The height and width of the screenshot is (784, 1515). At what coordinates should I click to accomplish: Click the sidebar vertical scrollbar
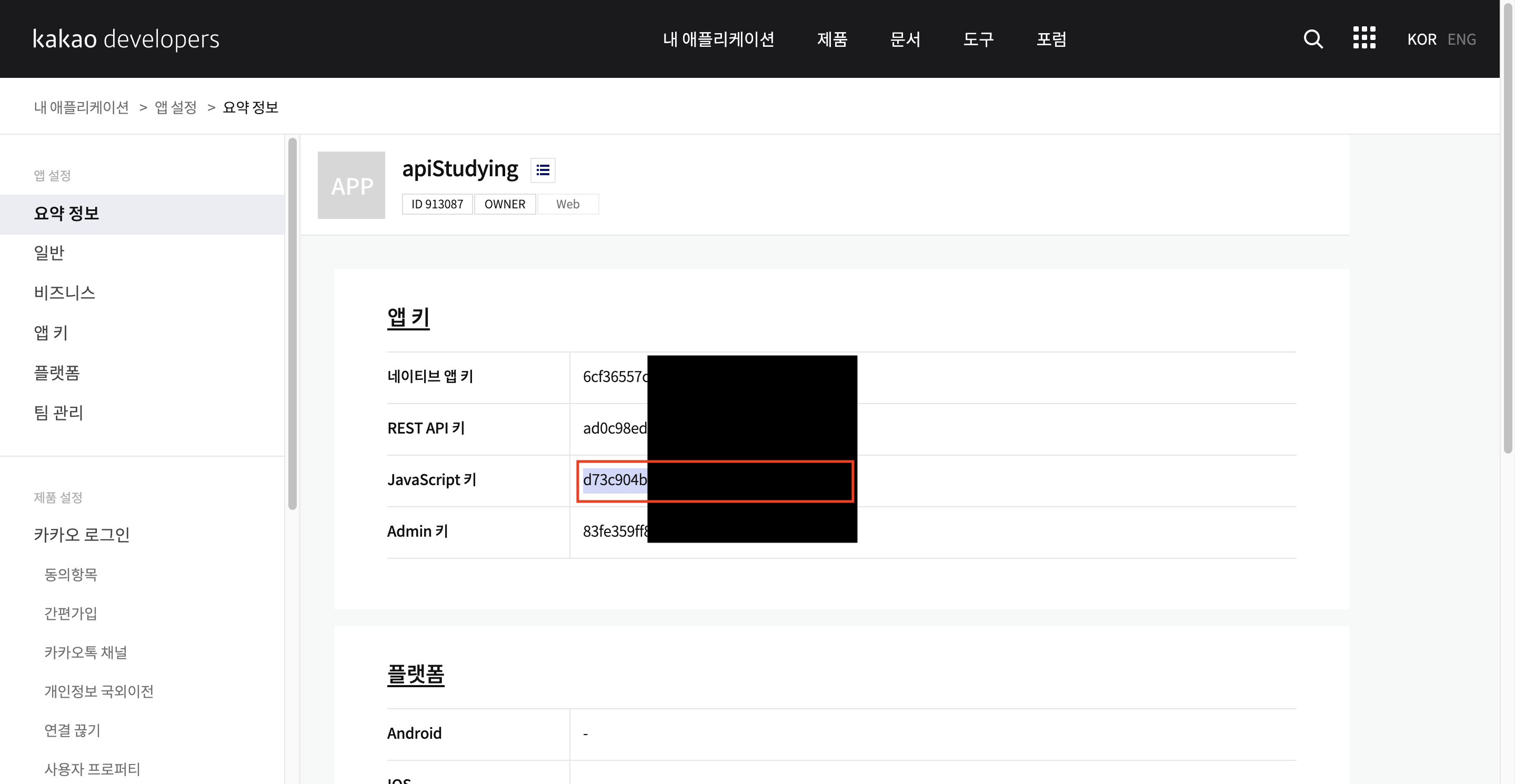coord(292,324)
